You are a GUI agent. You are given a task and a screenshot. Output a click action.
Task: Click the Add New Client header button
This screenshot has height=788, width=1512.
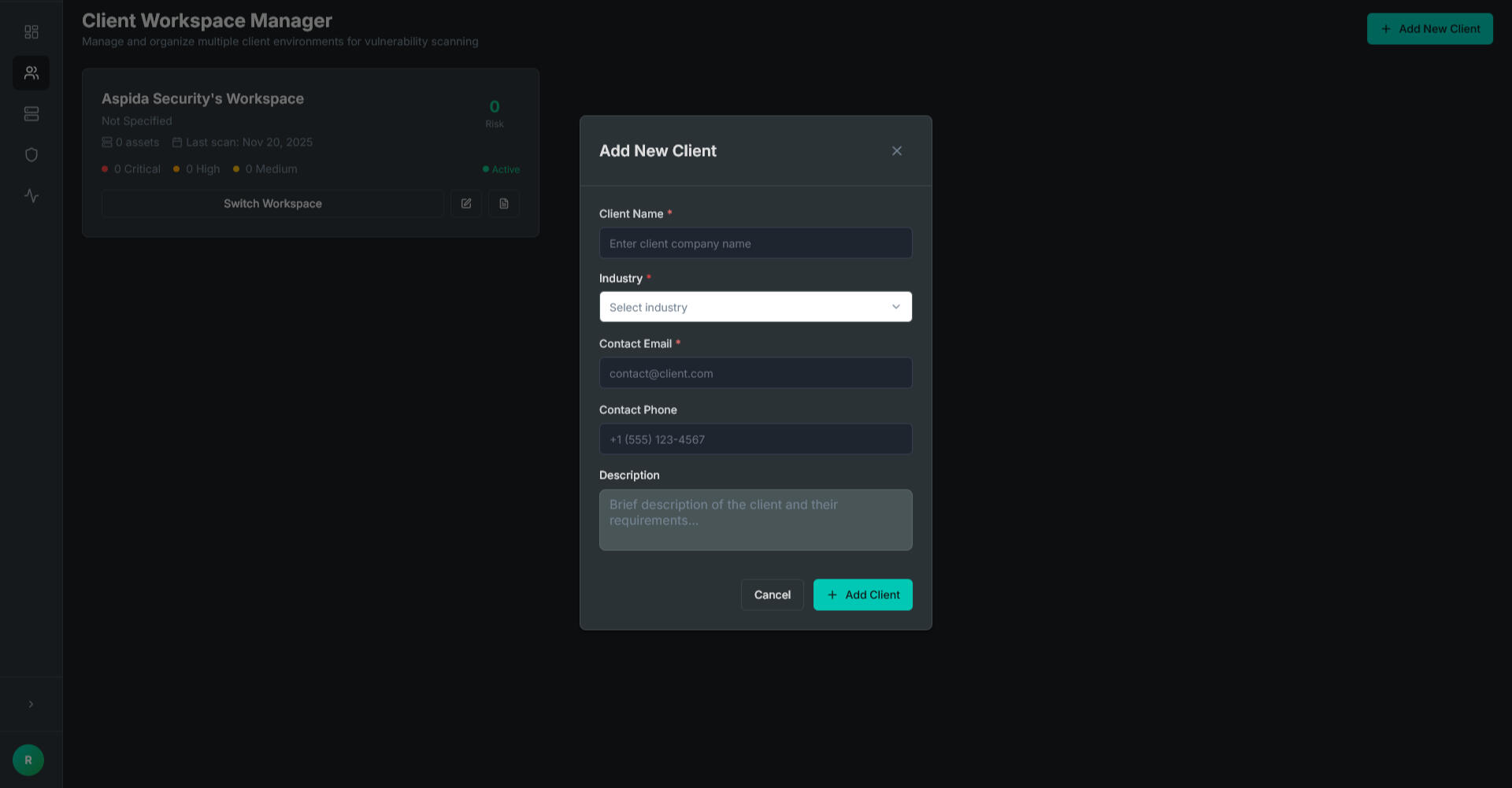pyautogui.click(x=1429, y=29)
